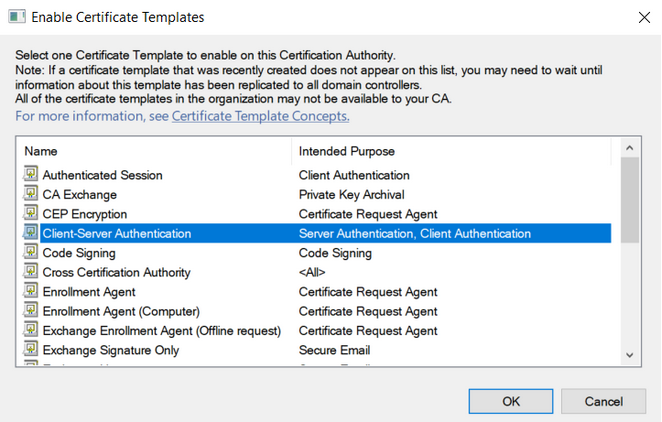The image size is (662, 422).
Task: Click the Secure Email purpose cell
Action: 334,350
